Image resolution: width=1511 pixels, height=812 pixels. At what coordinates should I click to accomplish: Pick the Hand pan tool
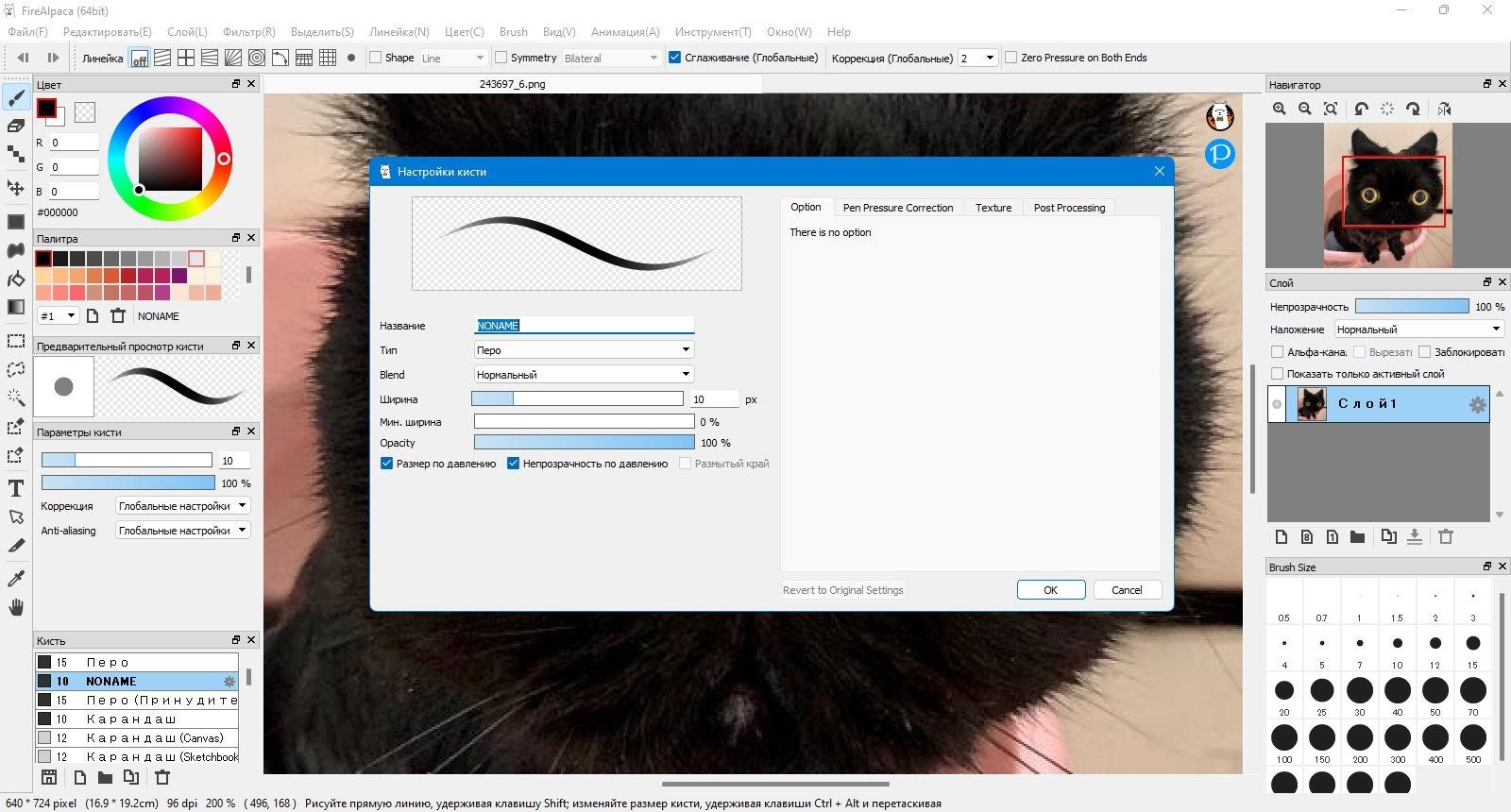16,607
